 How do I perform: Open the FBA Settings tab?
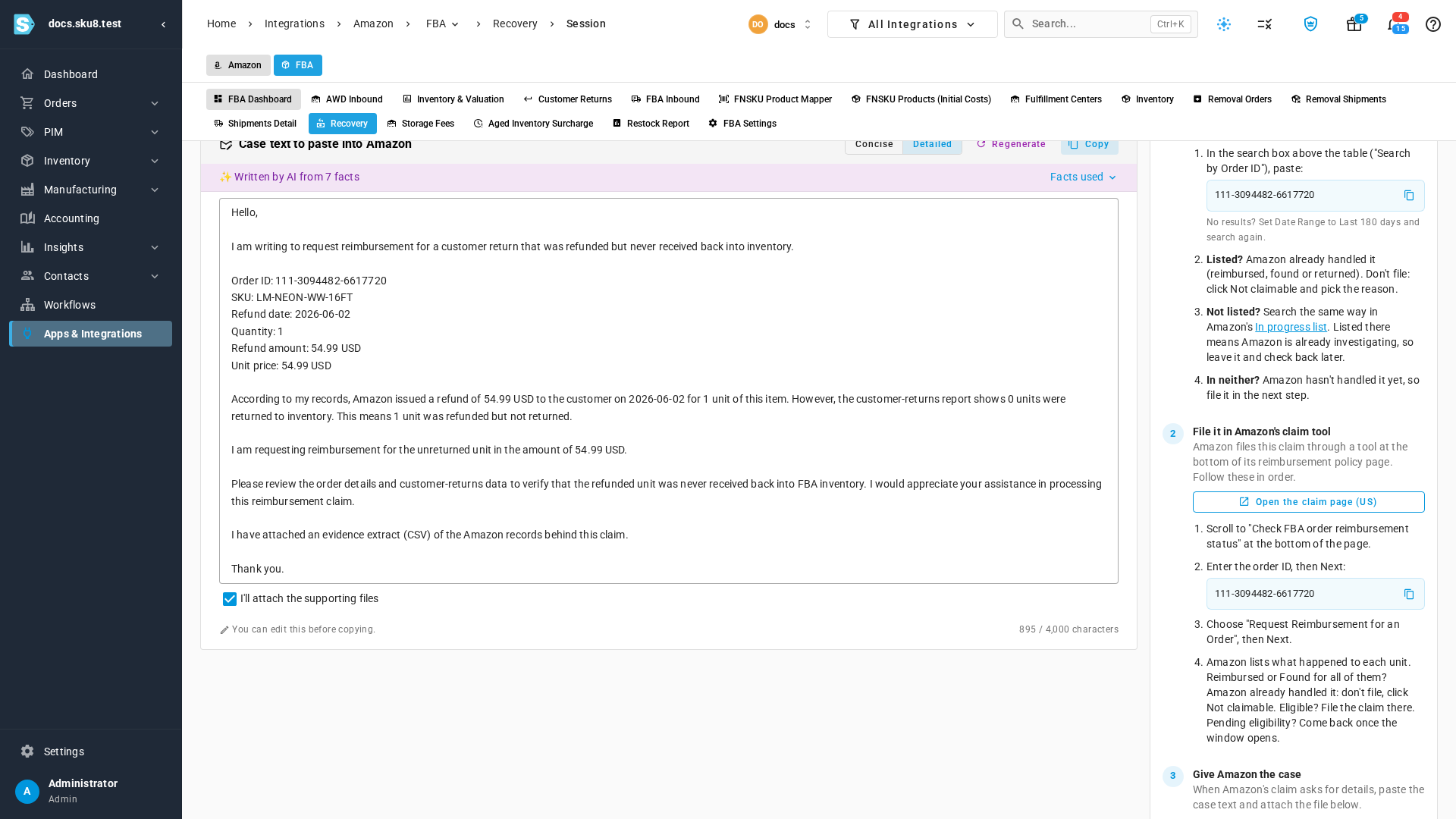tap(742, 124)
